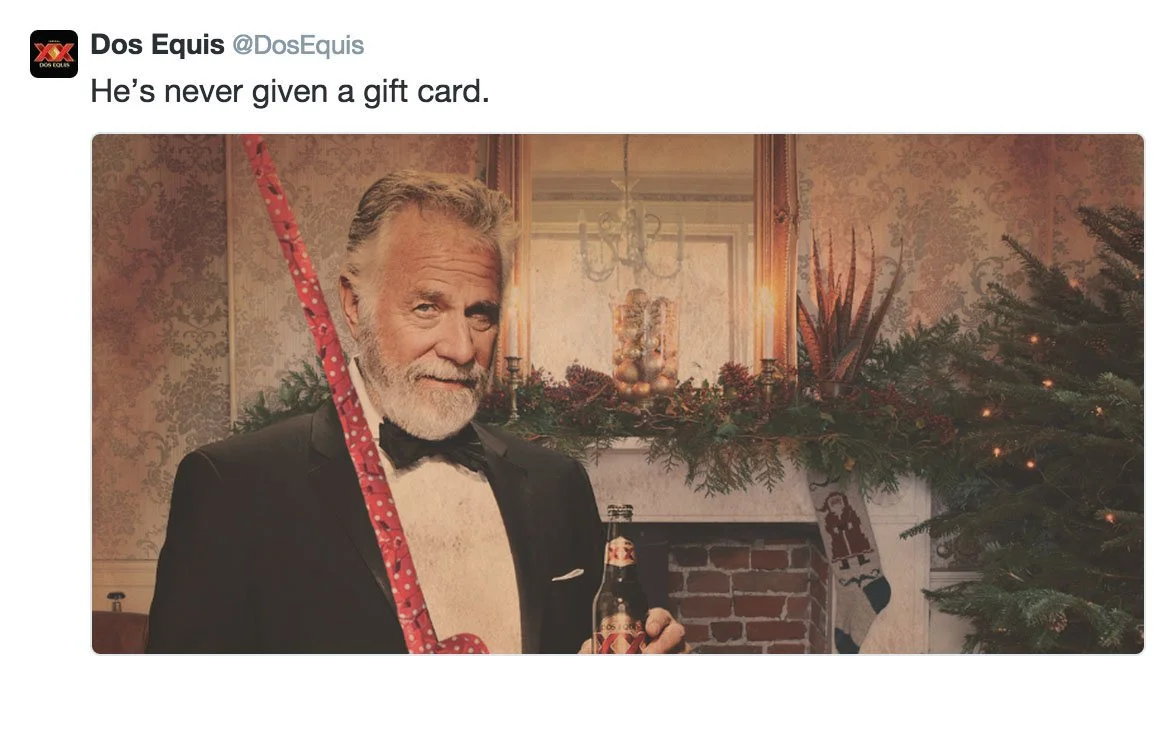Select the "He's never given a gift card." text
Screen dimensions: 1176x752
(x=290, y=92)
